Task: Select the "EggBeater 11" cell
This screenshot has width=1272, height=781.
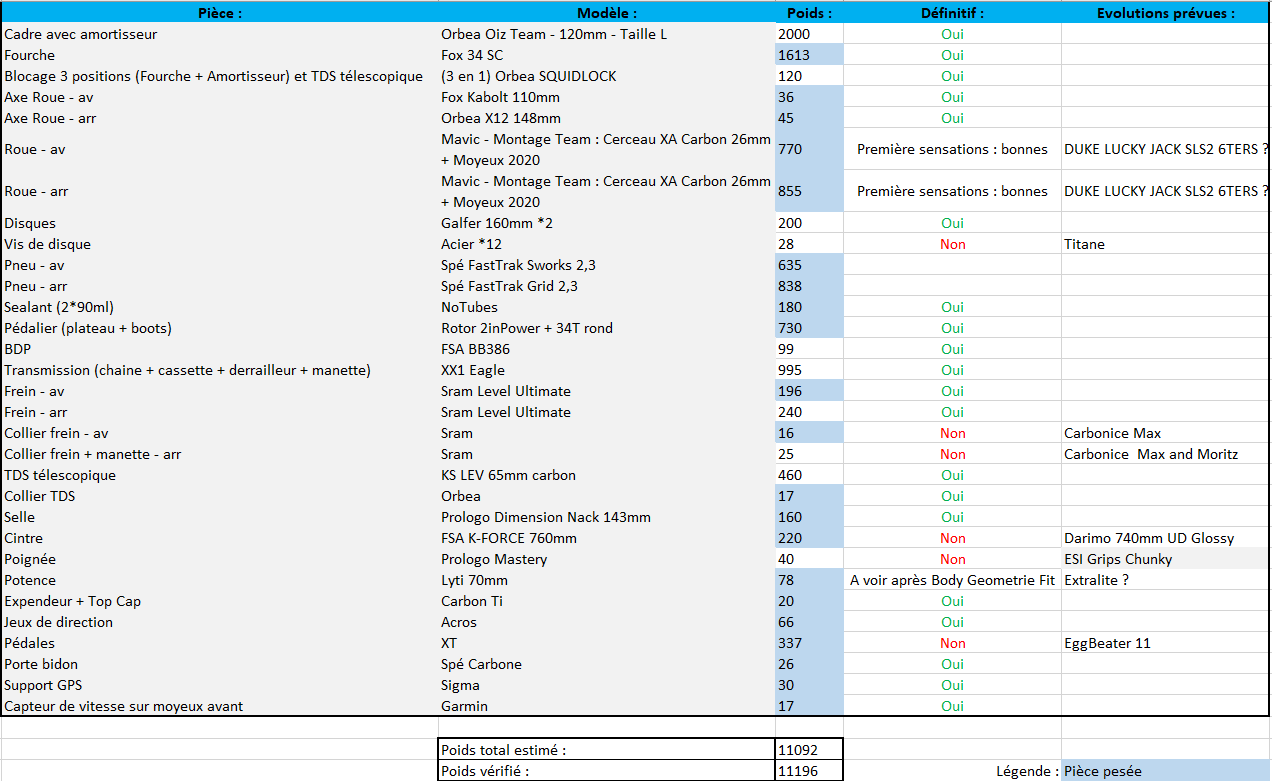Action: pos(1166,643)
